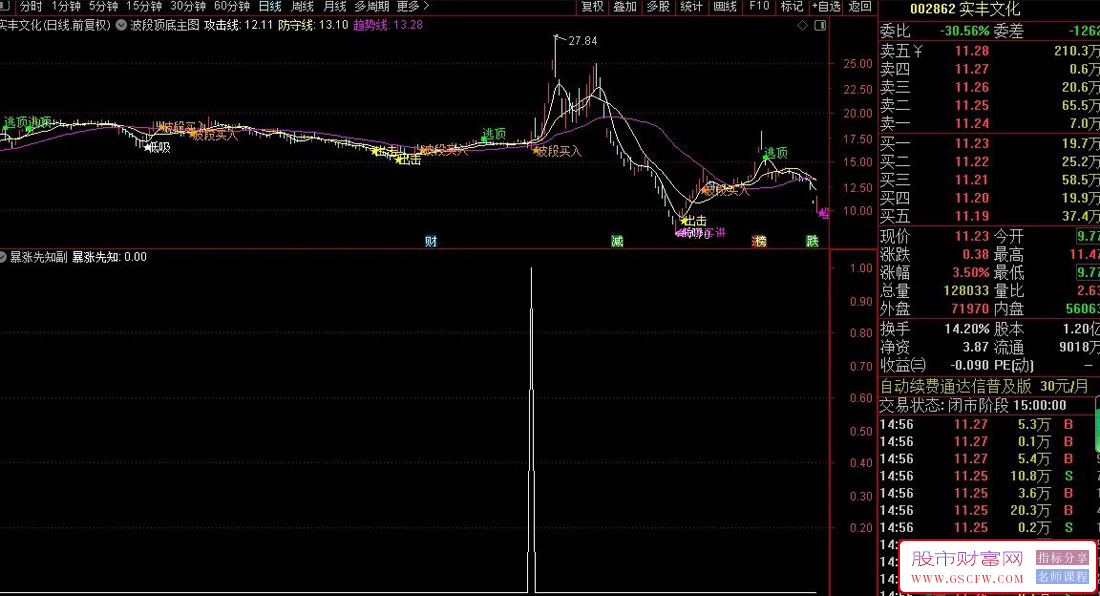Click the square icon at toolbar far left
1100x596 pixels.
(x=4, y=6)
